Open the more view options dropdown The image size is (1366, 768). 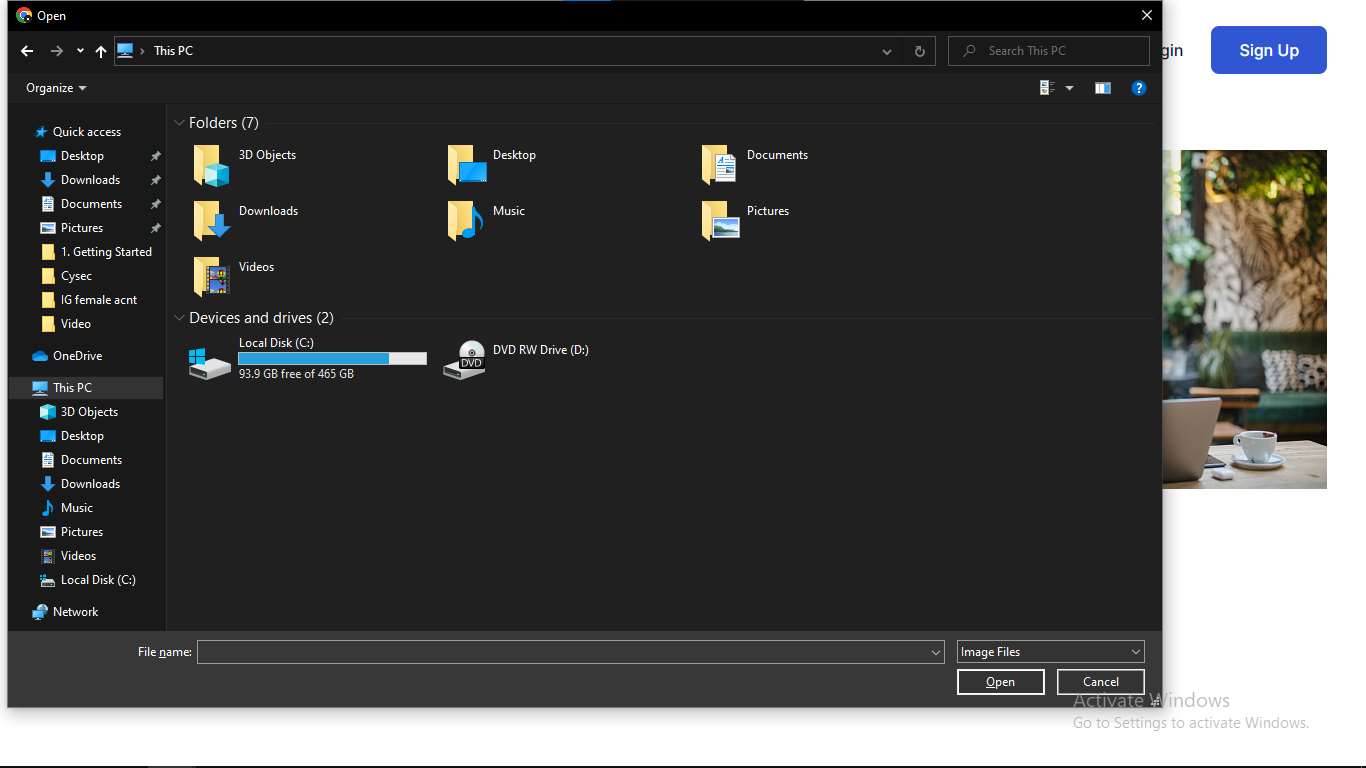click(x=1069, y=88)
